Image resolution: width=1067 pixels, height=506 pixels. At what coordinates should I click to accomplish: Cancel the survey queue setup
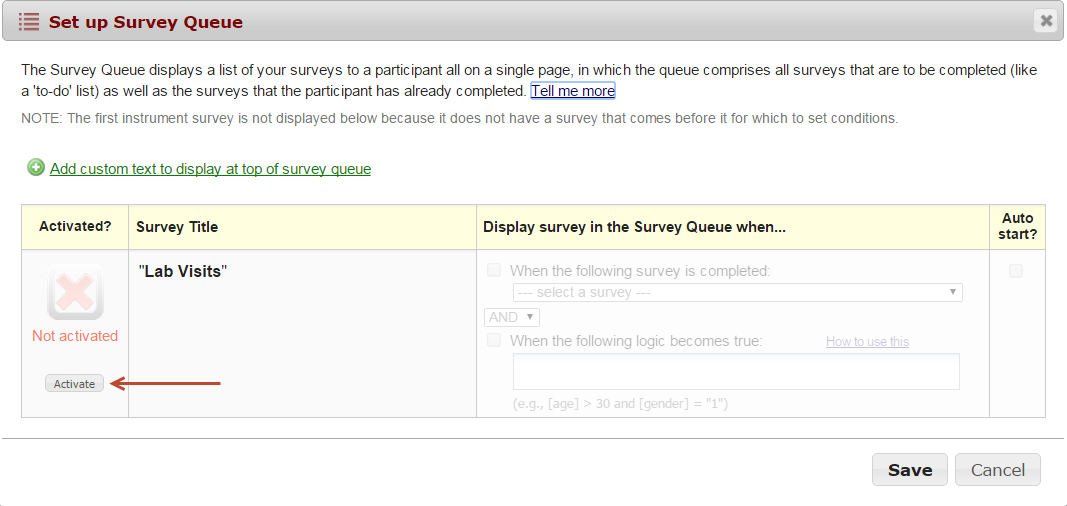pyautogui.click(x=997, y=470)
